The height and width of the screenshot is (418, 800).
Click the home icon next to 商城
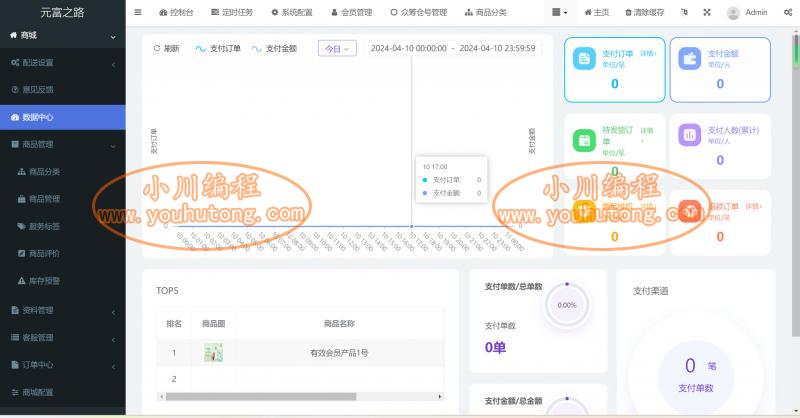coord(14,35)
